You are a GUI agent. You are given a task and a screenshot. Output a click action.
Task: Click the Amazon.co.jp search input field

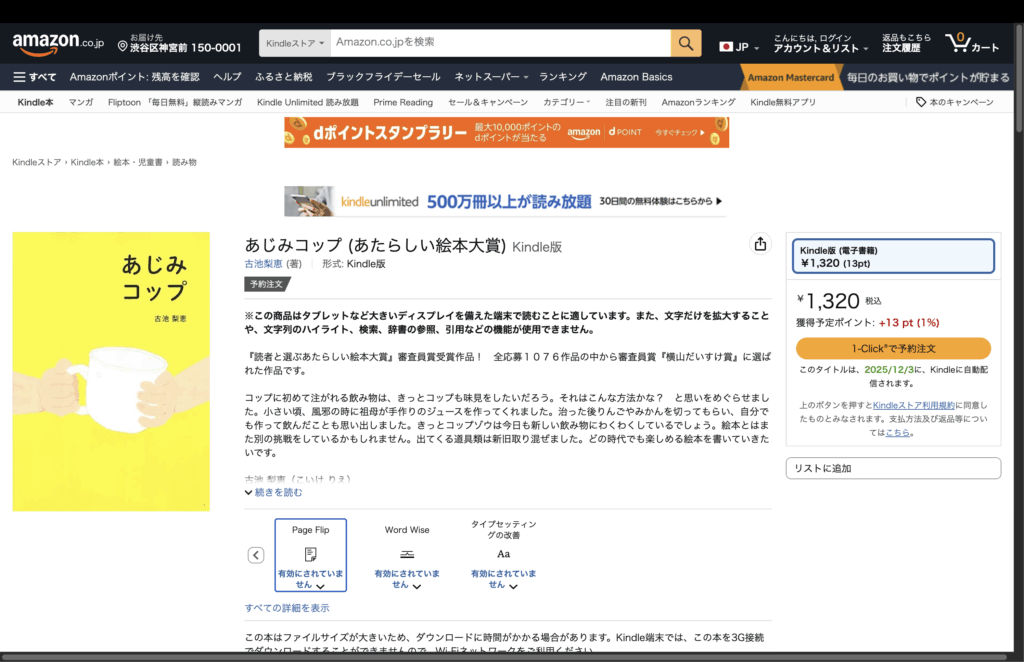500,43
